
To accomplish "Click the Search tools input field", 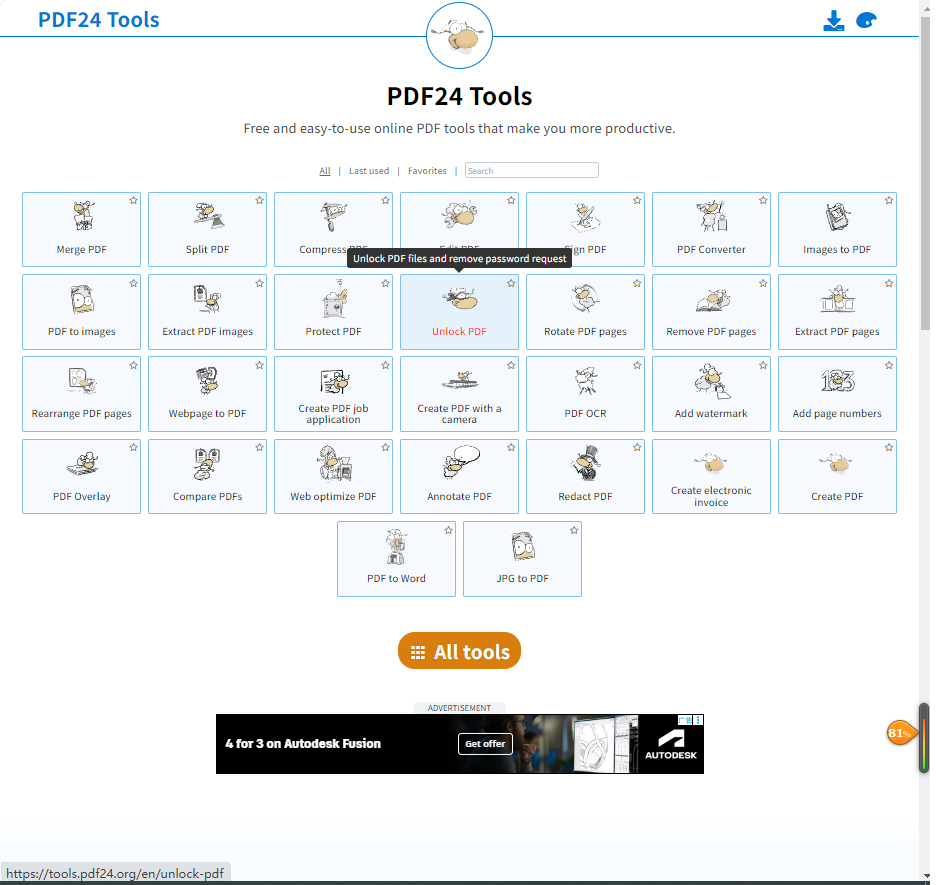I will pos(532,171).
